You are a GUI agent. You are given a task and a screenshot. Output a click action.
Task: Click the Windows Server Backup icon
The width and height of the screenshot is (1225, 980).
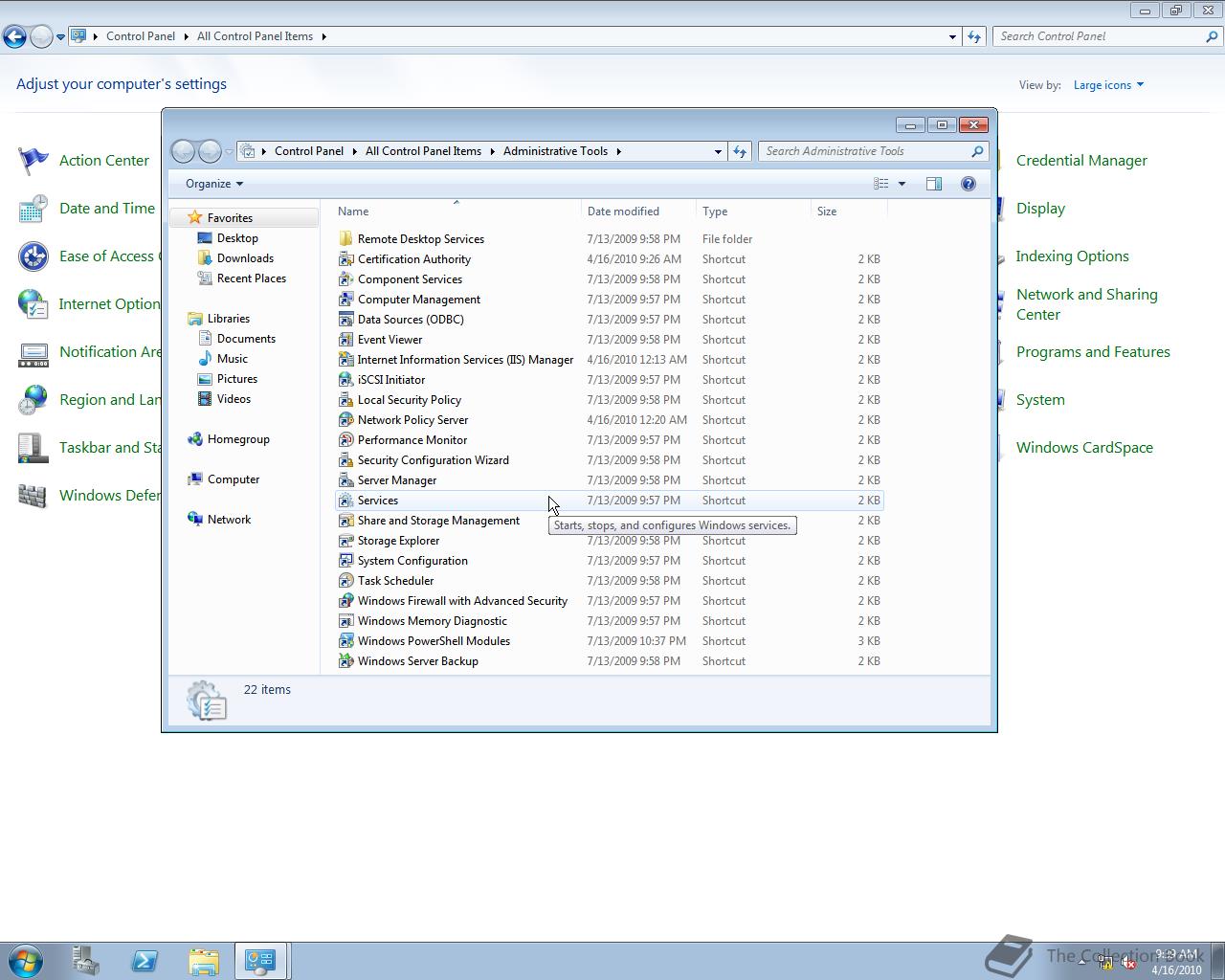(346, 661)
